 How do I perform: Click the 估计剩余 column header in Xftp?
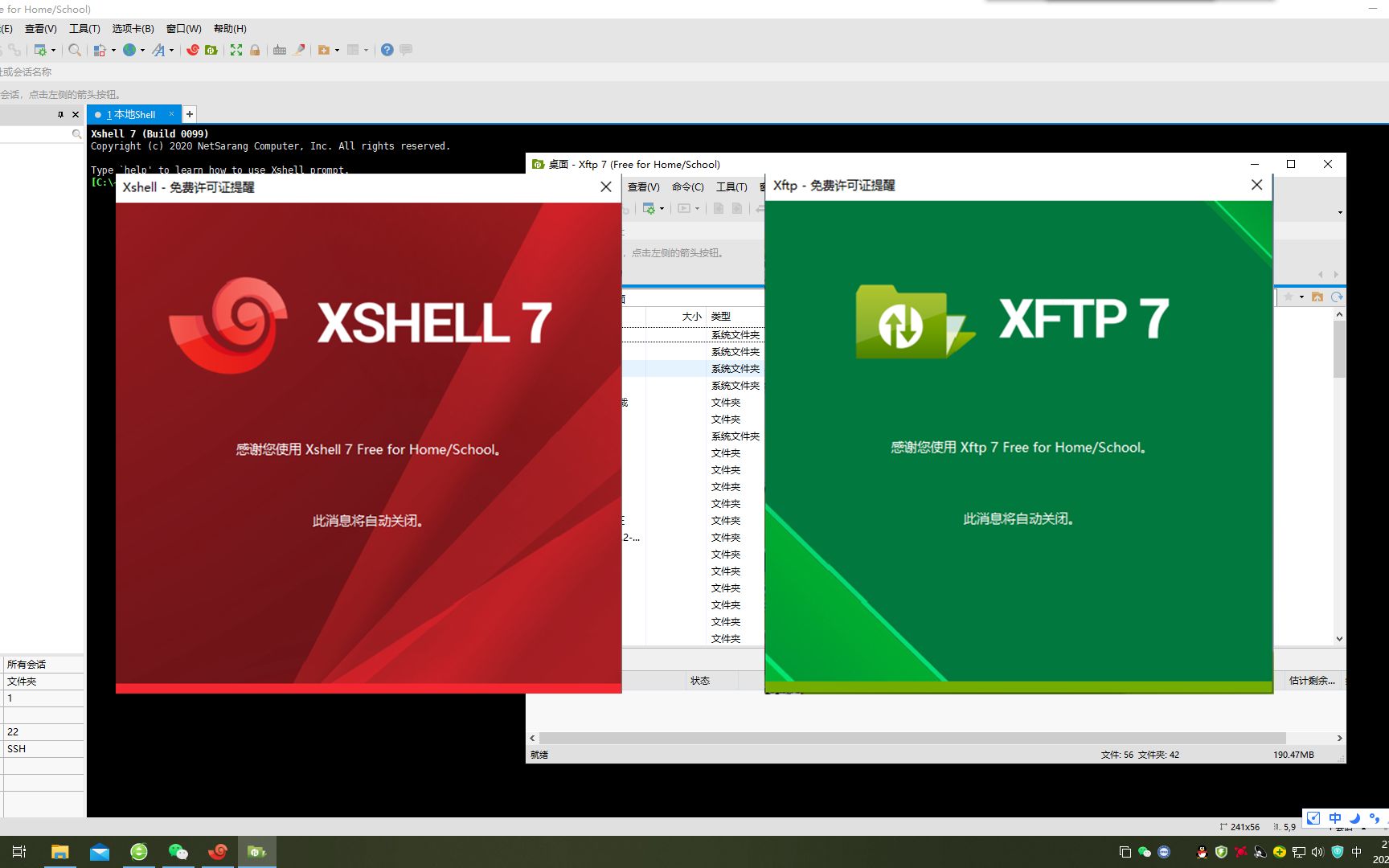tap(1312, 681)
